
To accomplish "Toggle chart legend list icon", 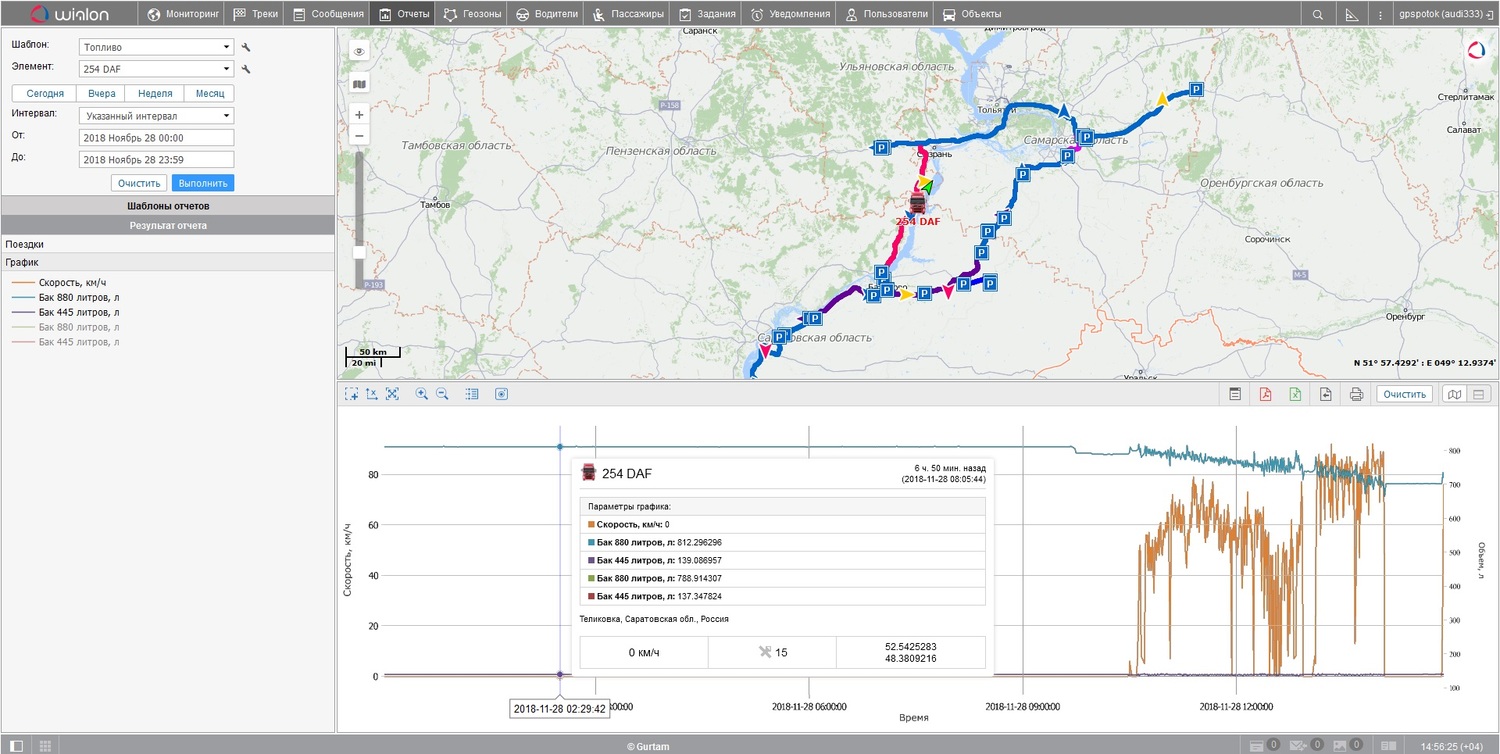I will pos(472,394).
